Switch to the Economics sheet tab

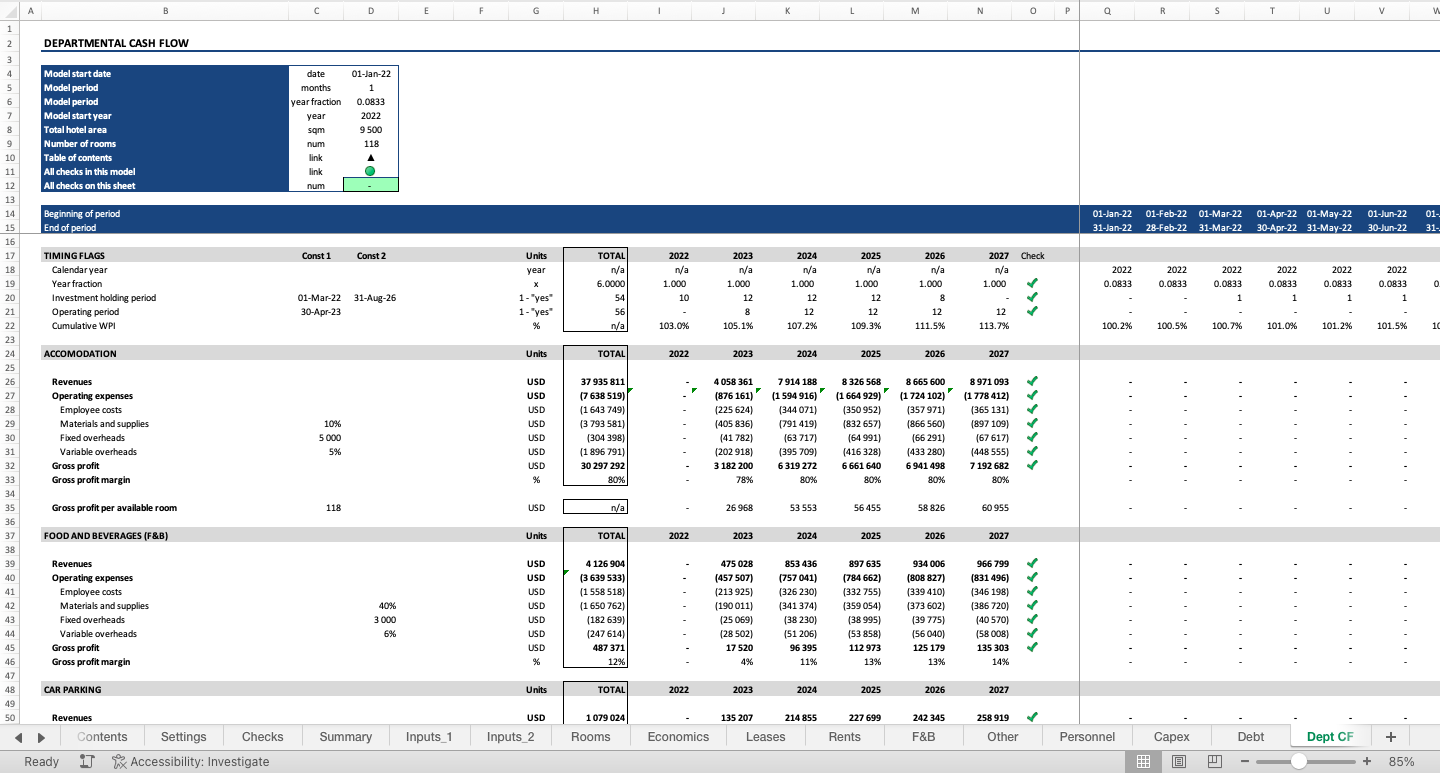click(677, 736)
